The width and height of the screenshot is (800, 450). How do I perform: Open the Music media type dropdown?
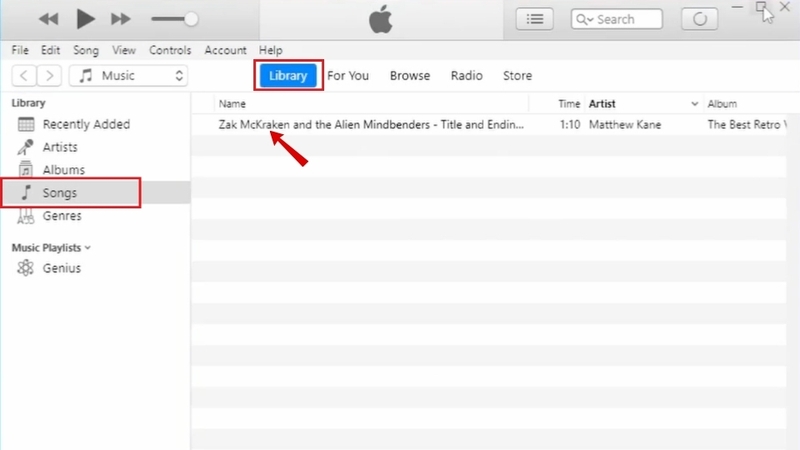129,76
